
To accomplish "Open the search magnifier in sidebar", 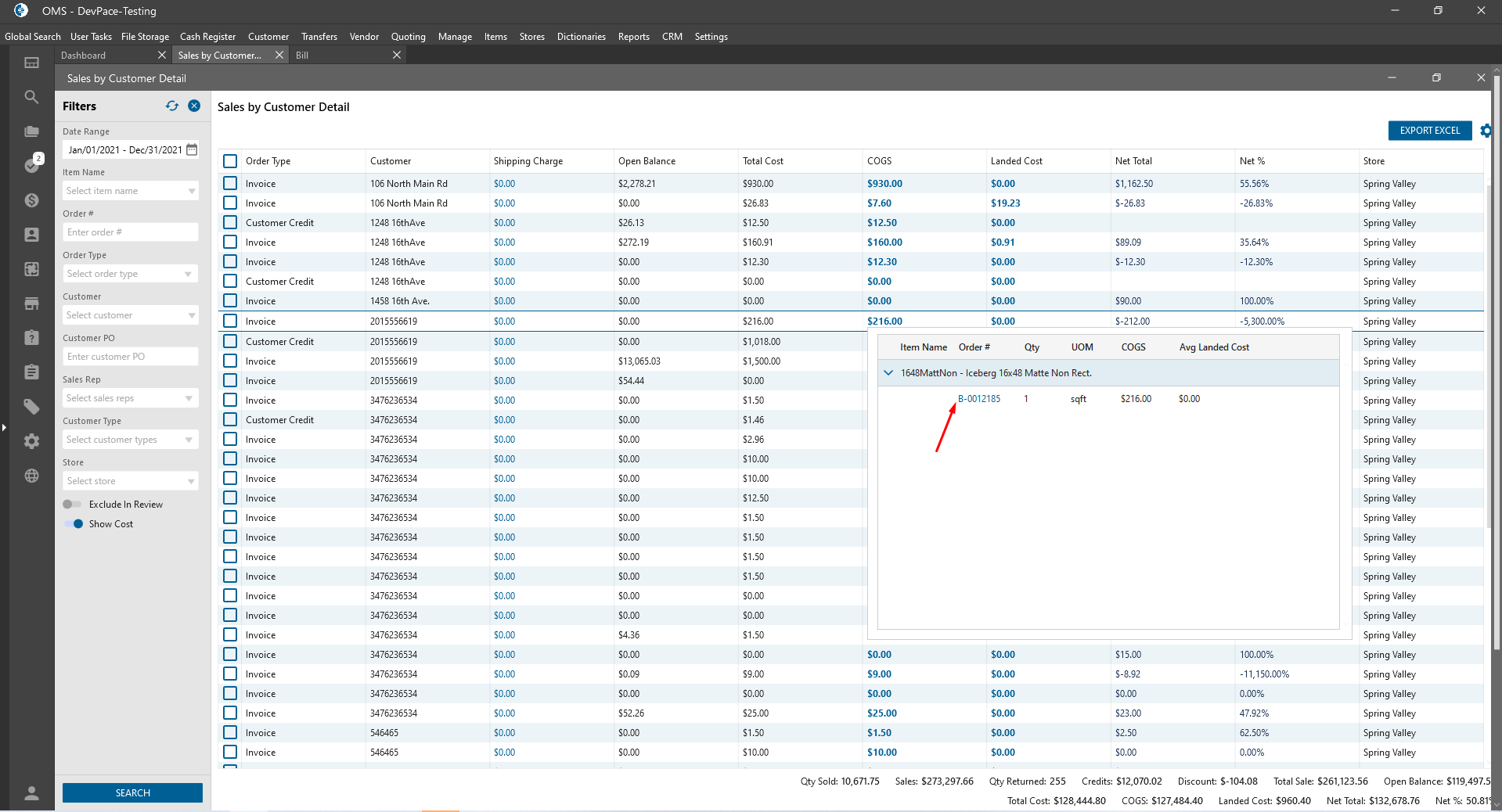I will [31, 97].
